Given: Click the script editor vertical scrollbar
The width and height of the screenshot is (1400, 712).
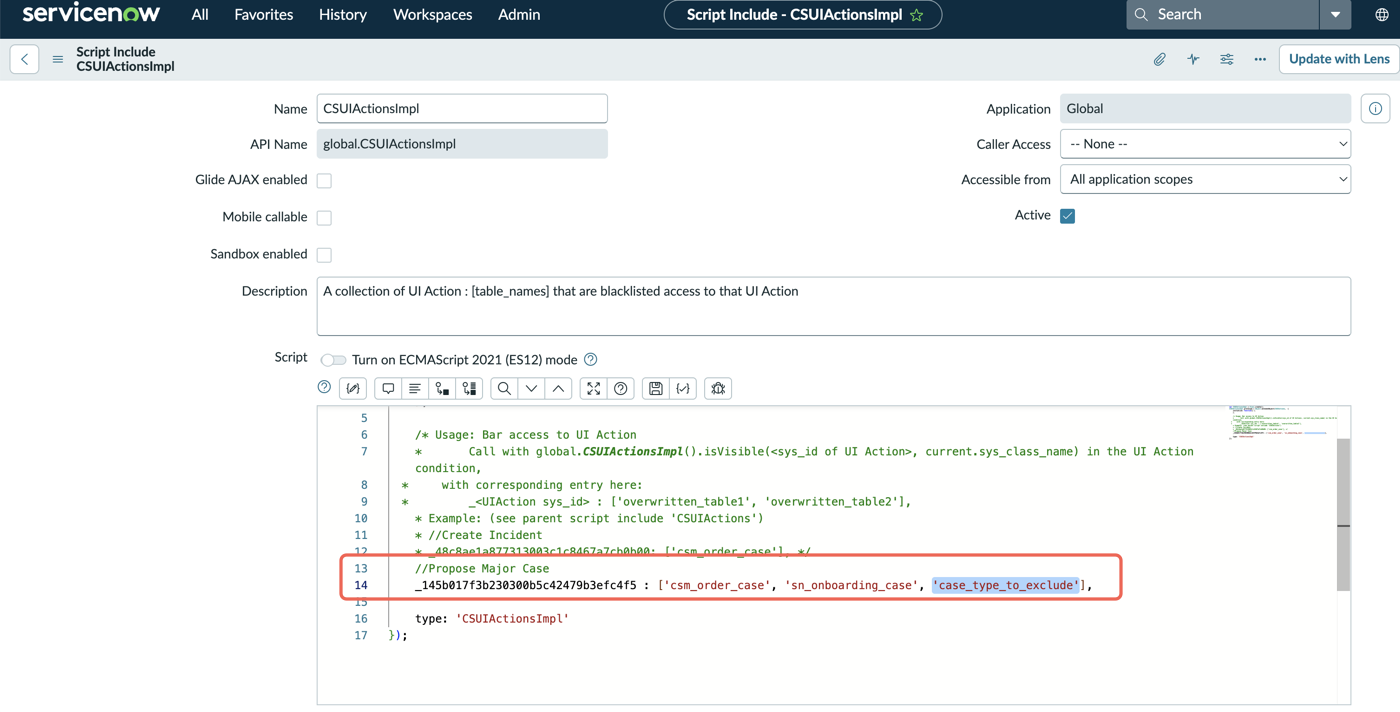Looking at the screenshot, I should [x=1344, y=514].
